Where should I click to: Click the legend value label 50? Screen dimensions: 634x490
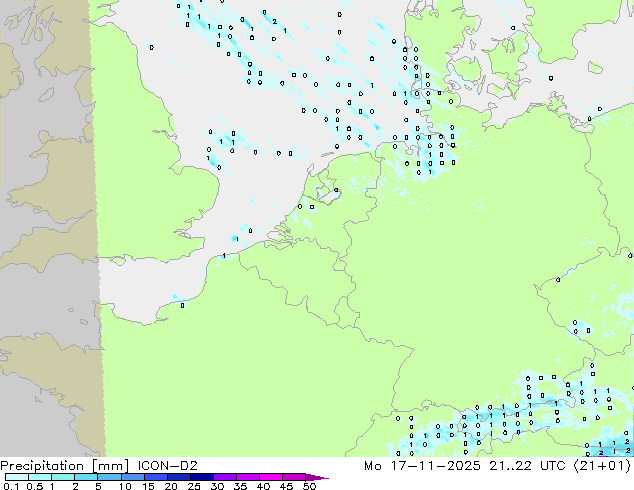(309, 486)
